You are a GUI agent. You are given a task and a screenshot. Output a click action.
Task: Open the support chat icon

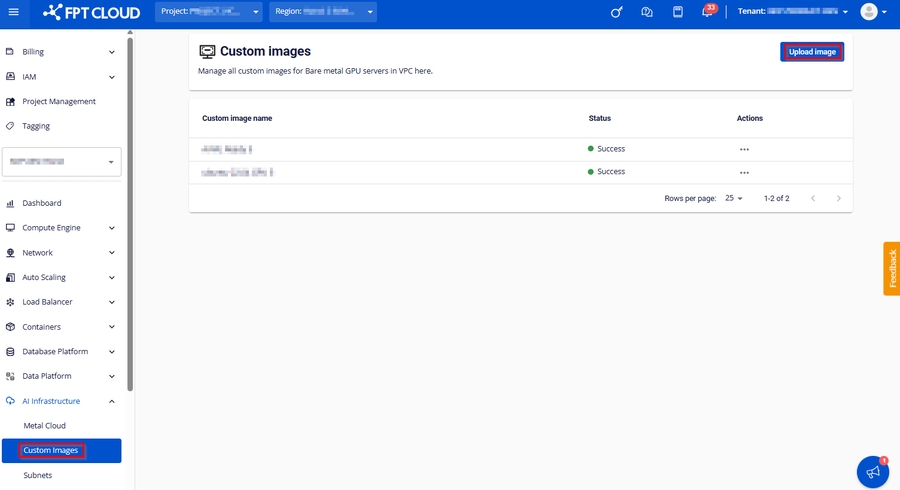click(647, 12)
